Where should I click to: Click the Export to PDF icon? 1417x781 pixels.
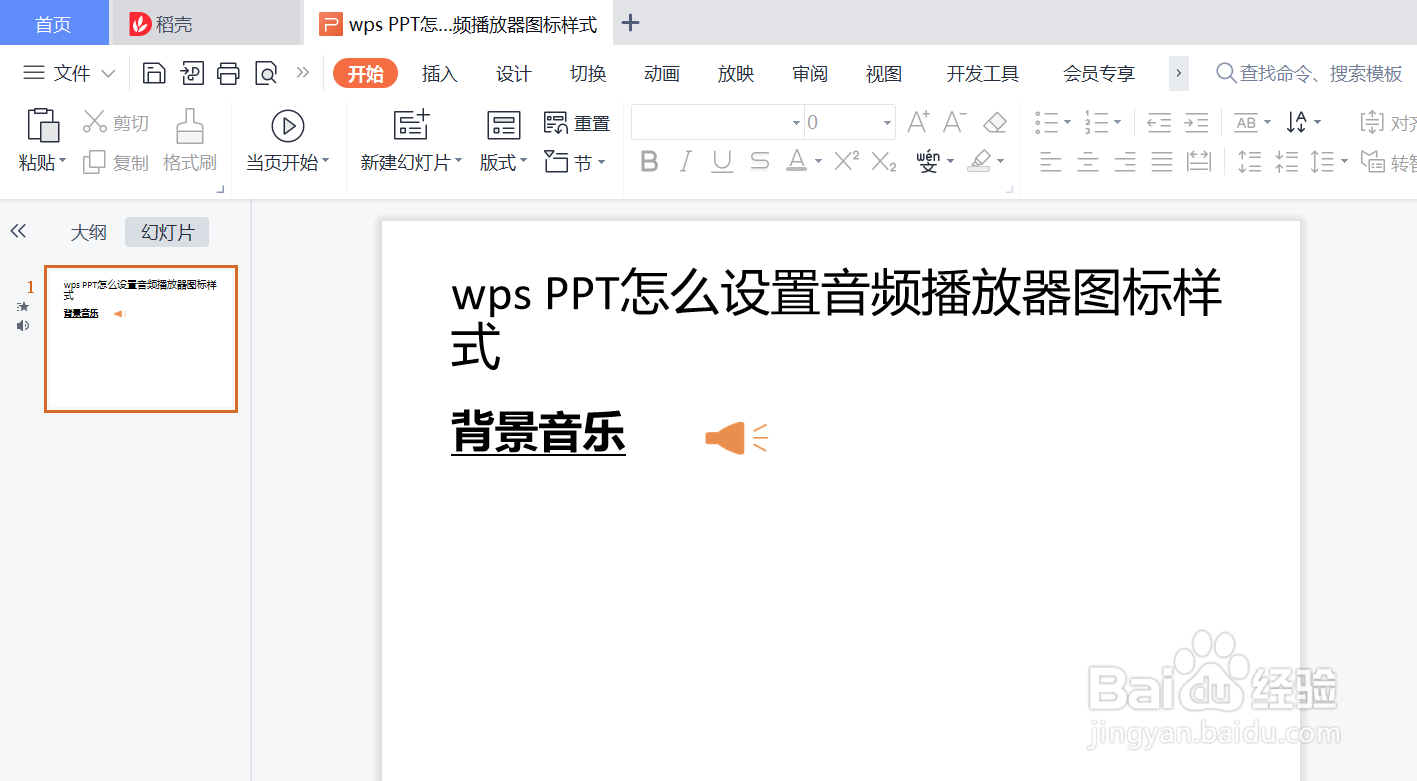191,73
